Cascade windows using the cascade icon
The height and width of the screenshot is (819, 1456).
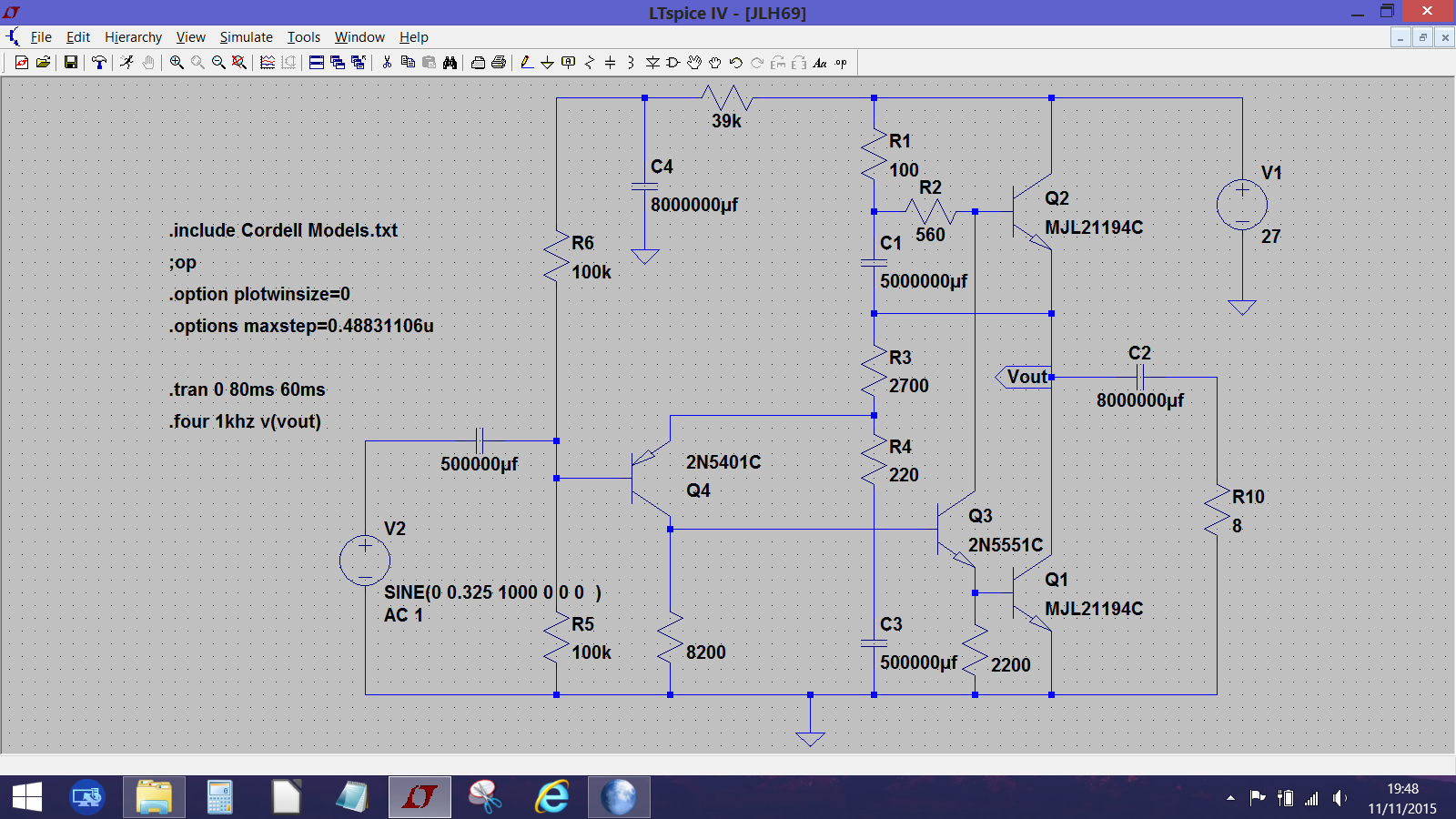pos(338,63)
